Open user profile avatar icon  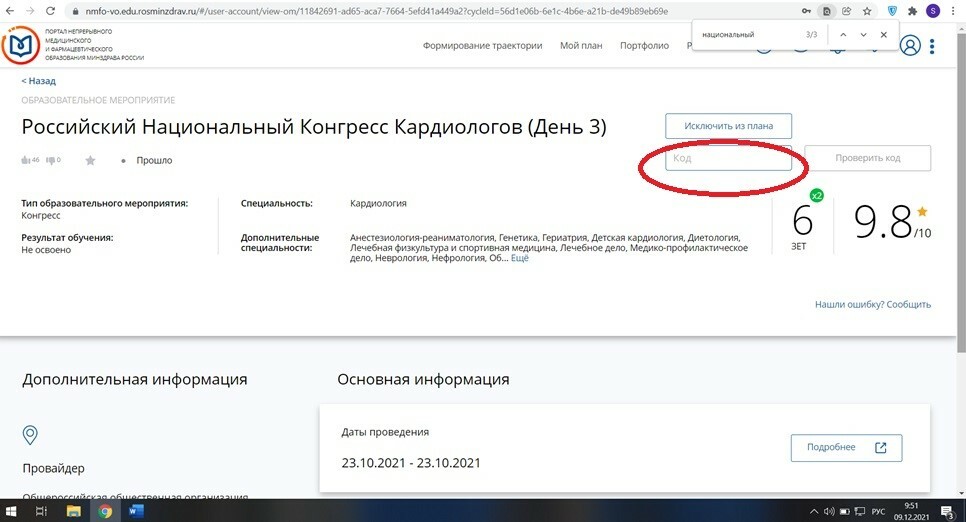click(x=910, y=46)
